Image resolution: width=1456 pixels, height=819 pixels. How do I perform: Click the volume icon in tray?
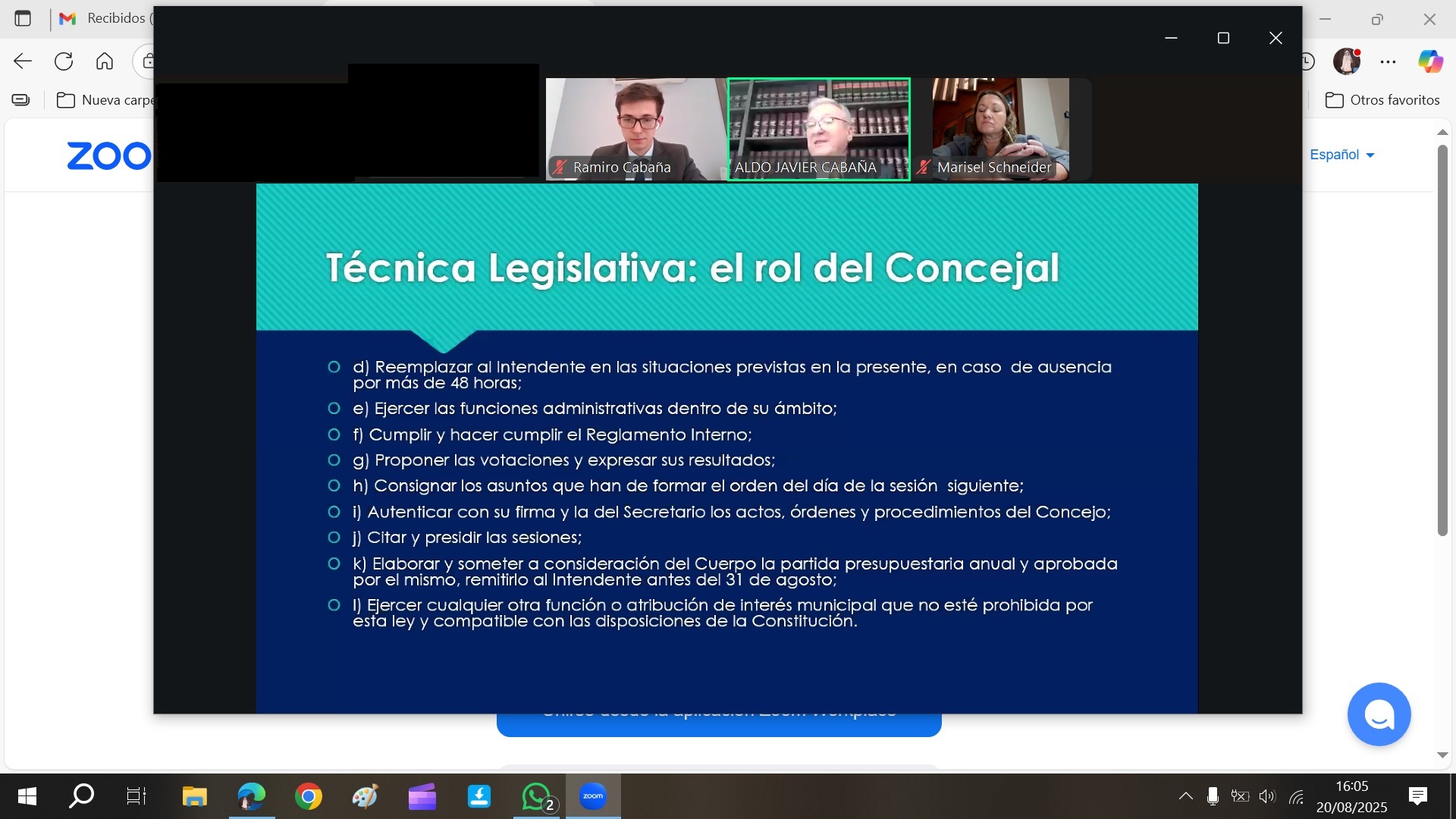pyautogui.click(x=1267, y=796)
